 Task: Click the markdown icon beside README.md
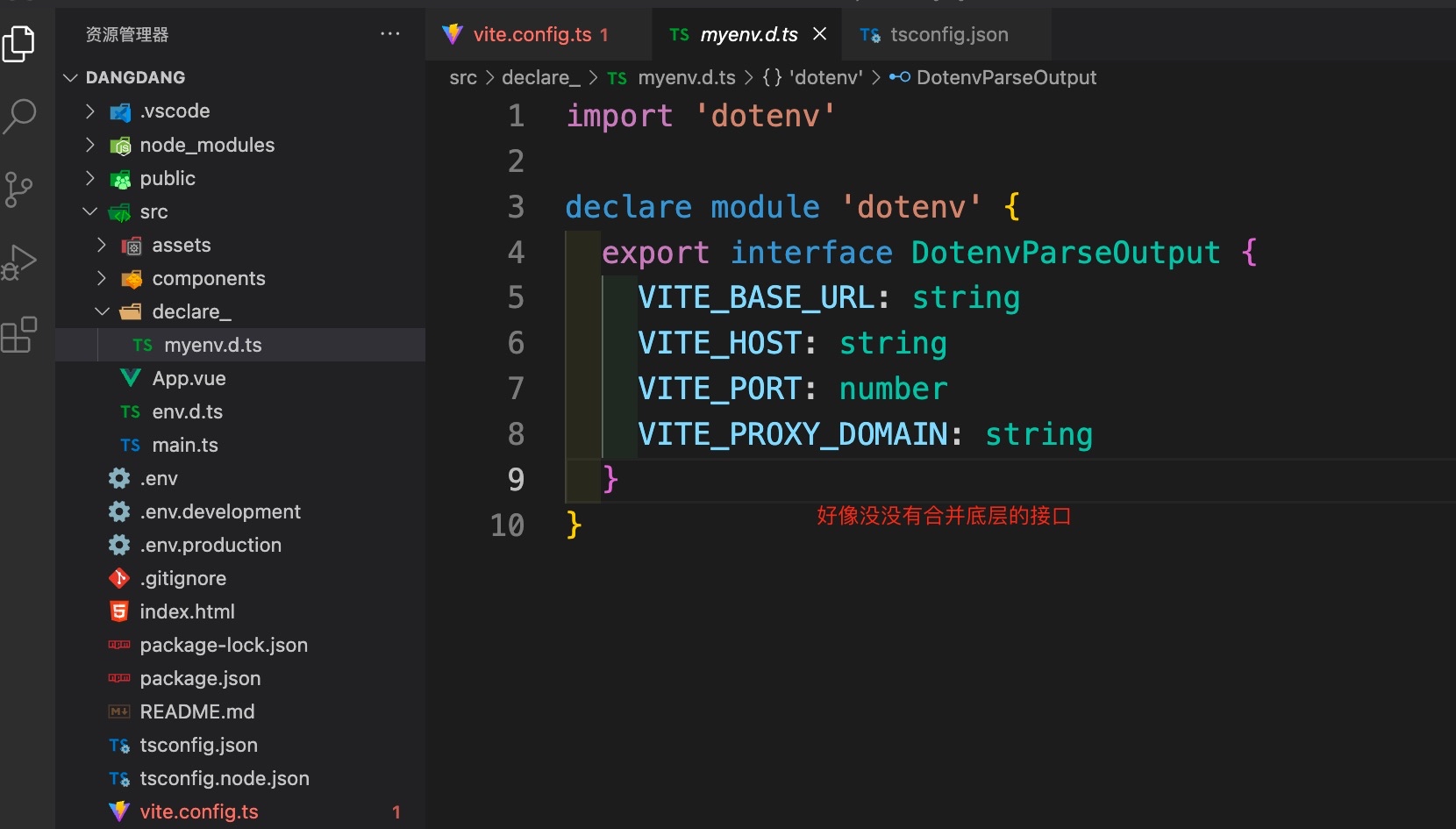click(x=119, y=711)
